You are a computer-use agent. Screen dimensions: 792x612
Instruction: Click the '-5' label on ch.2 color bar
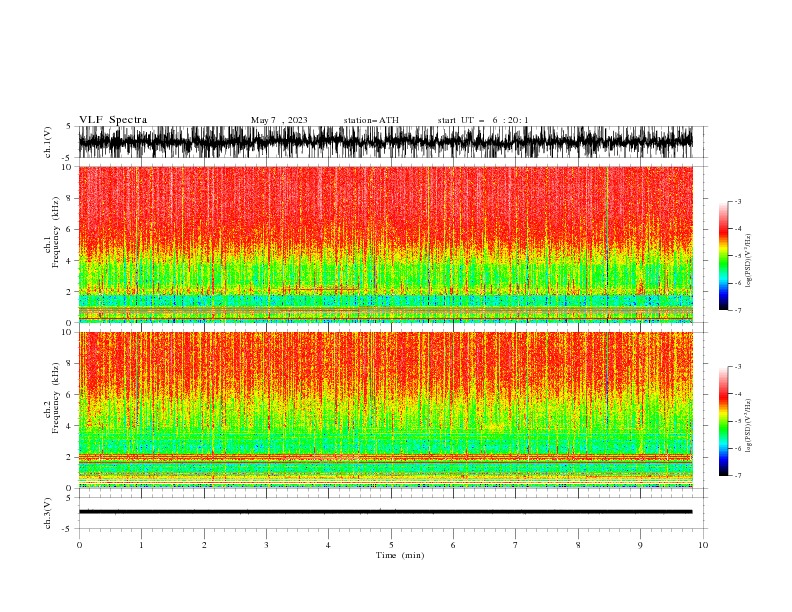coord(737,421)
